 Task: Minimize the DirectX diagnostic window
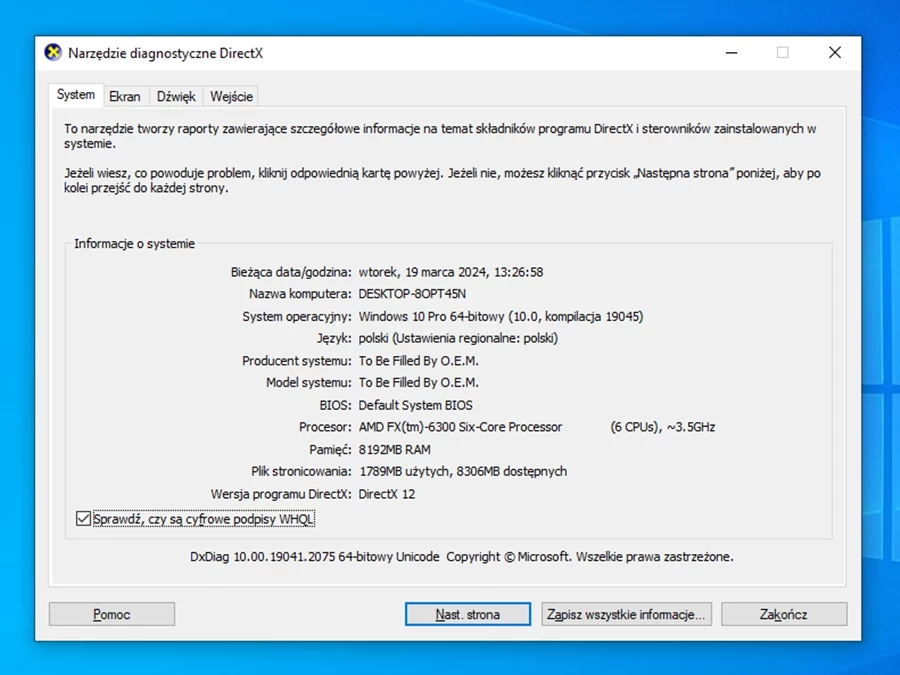(x=731, y=53)
